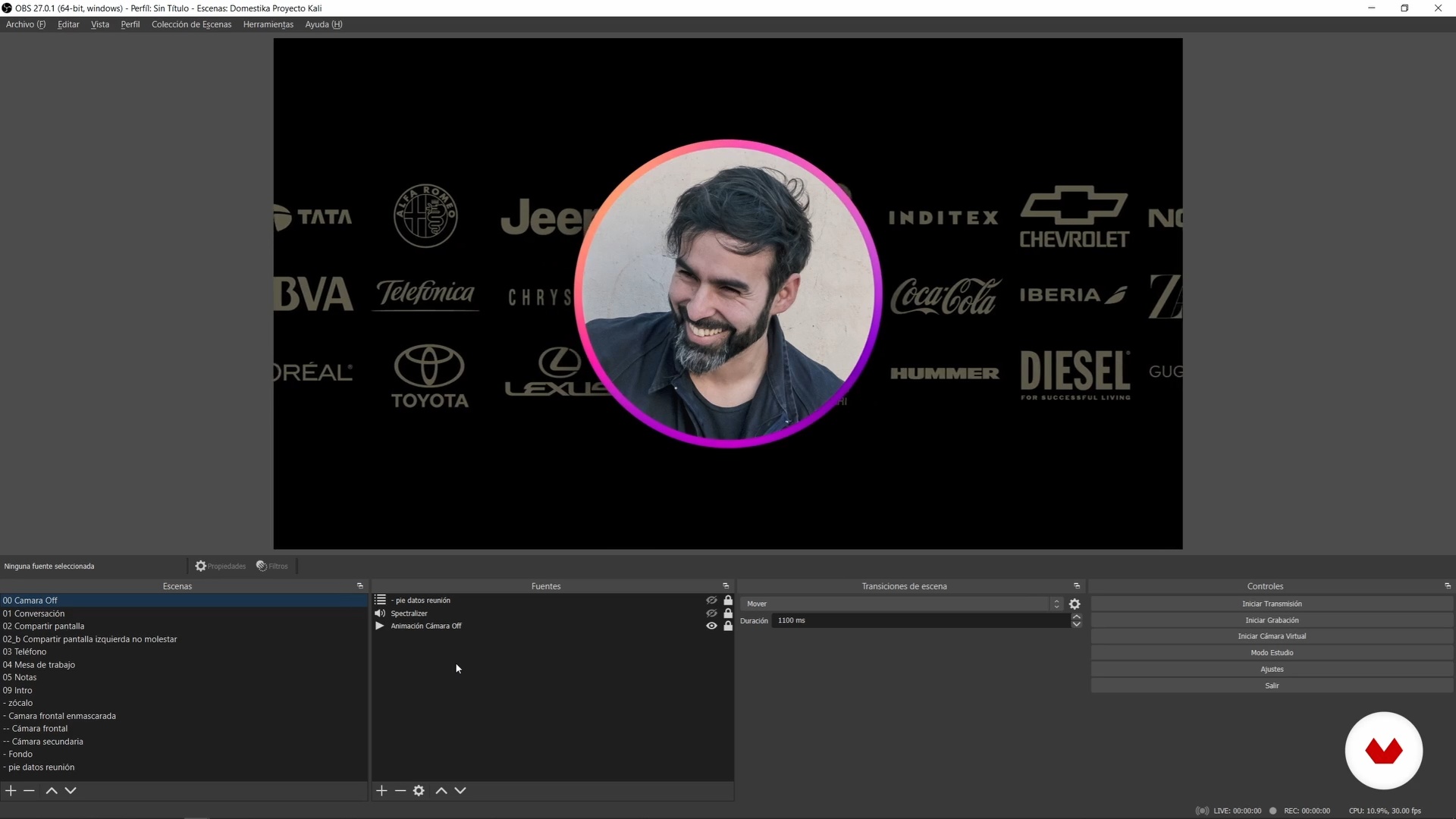
Task: Select scene 09 Intro
Action: (x=184, y=690)
